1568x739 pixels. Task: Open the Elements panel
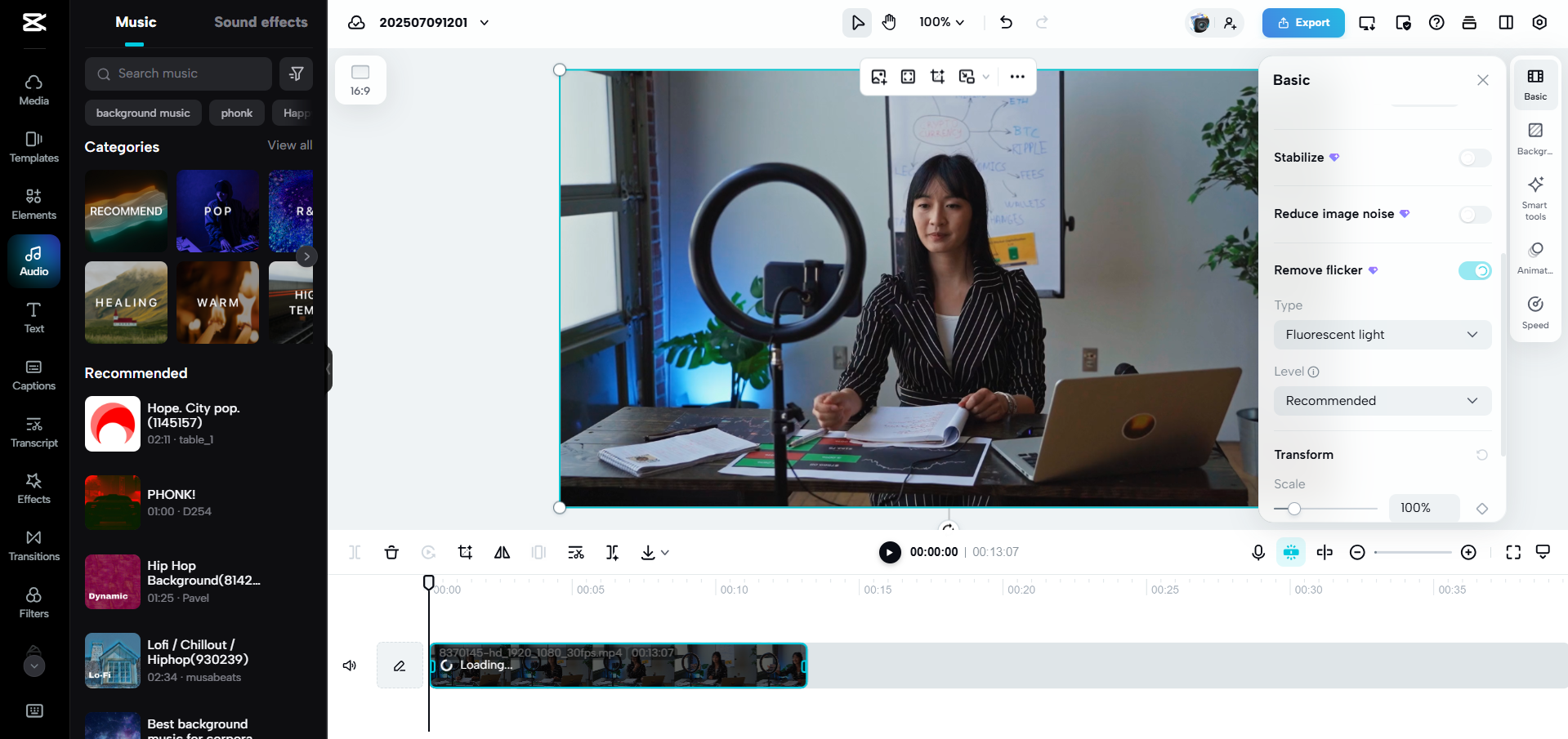[x=34, y=204]
